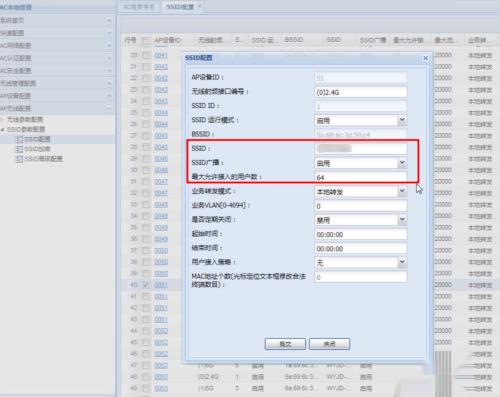Image resolution: width=500 pixels, height=397 pixels.
Task: Open the SSID配置 tree item
Action: pos(37,139)
